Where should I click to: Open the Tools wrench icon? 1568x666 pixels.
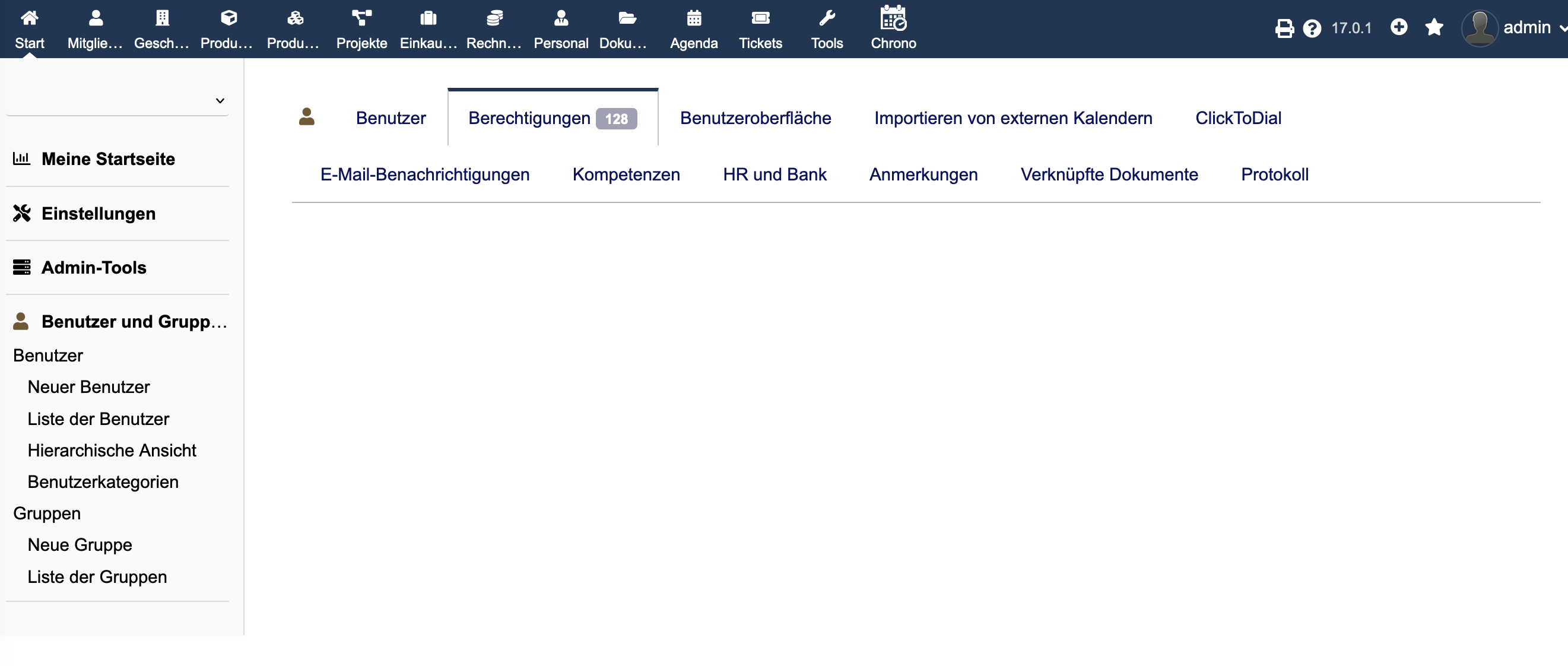coord(827,18)
